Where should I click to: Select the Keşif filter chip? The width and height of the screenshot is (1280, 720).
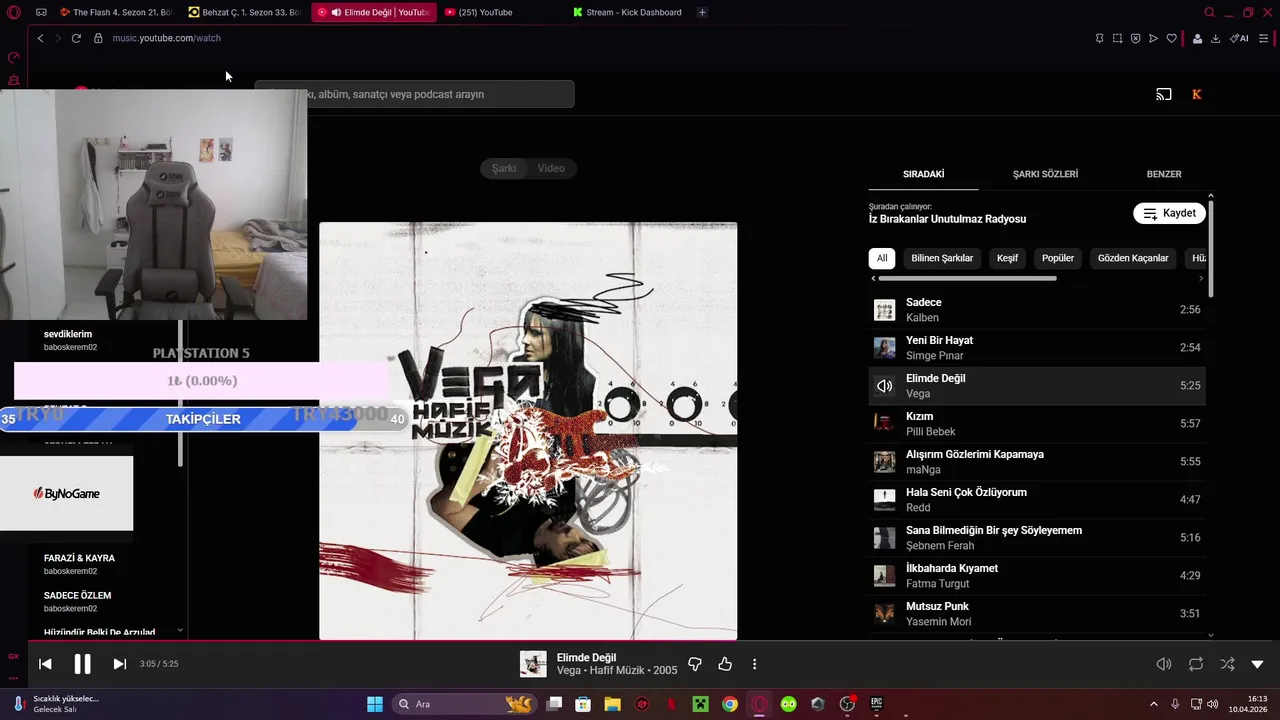coord(1007,258)
